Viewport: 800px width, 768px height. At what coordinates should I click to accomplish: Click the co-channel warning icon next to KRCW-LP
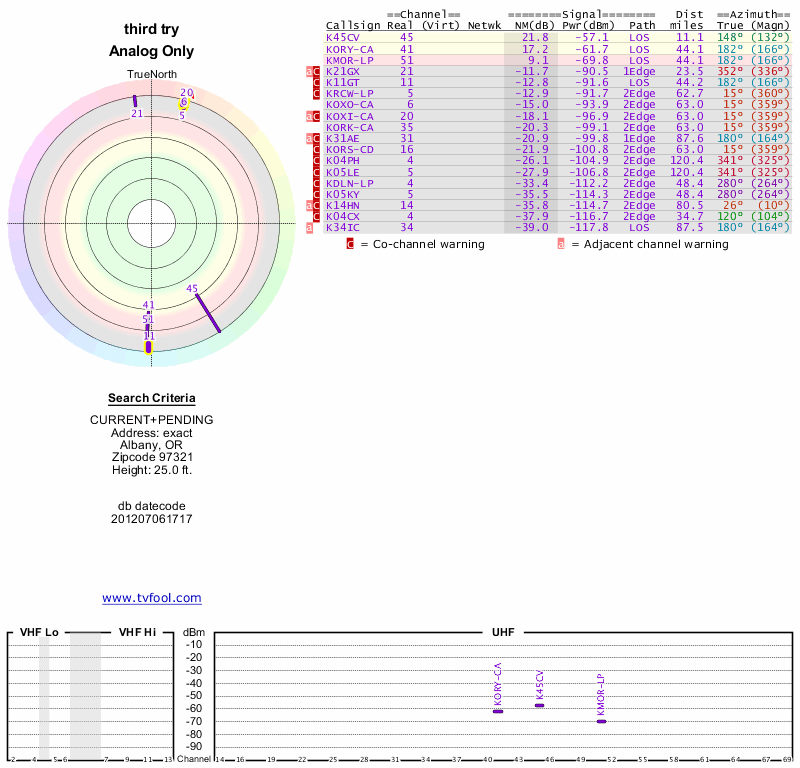(317, 94)
